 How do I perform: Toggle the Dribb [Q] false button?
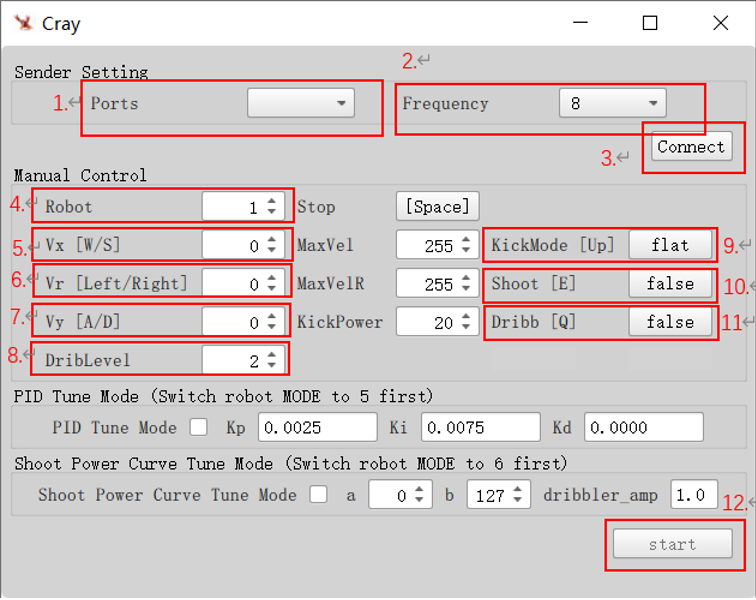[670, 322]
